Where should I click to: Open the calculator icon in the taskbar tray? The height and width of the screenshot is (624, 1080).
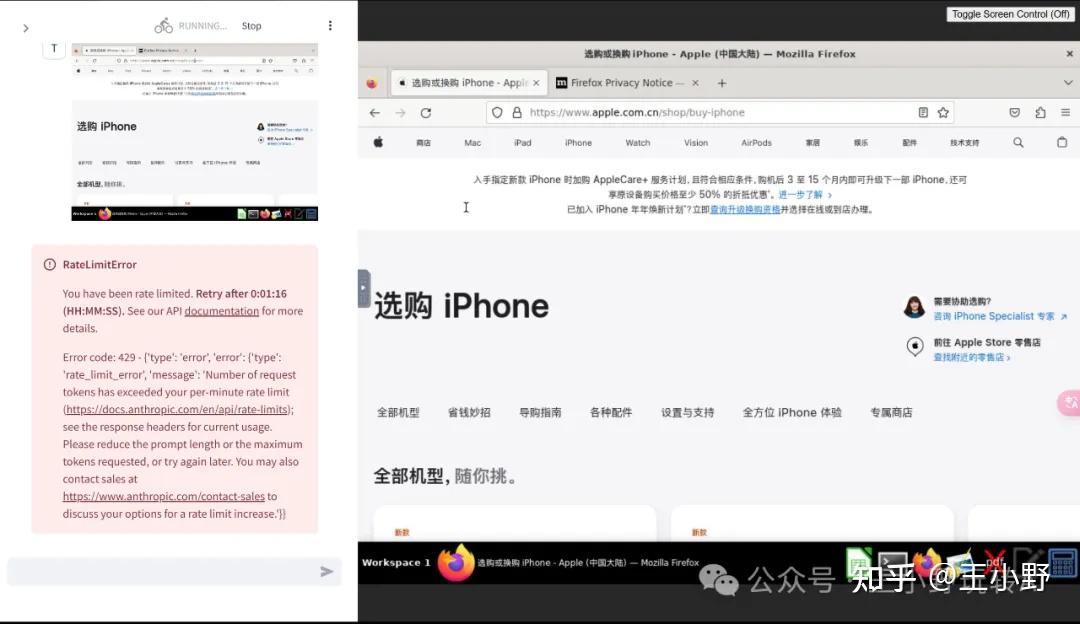tap(1063, 563)
